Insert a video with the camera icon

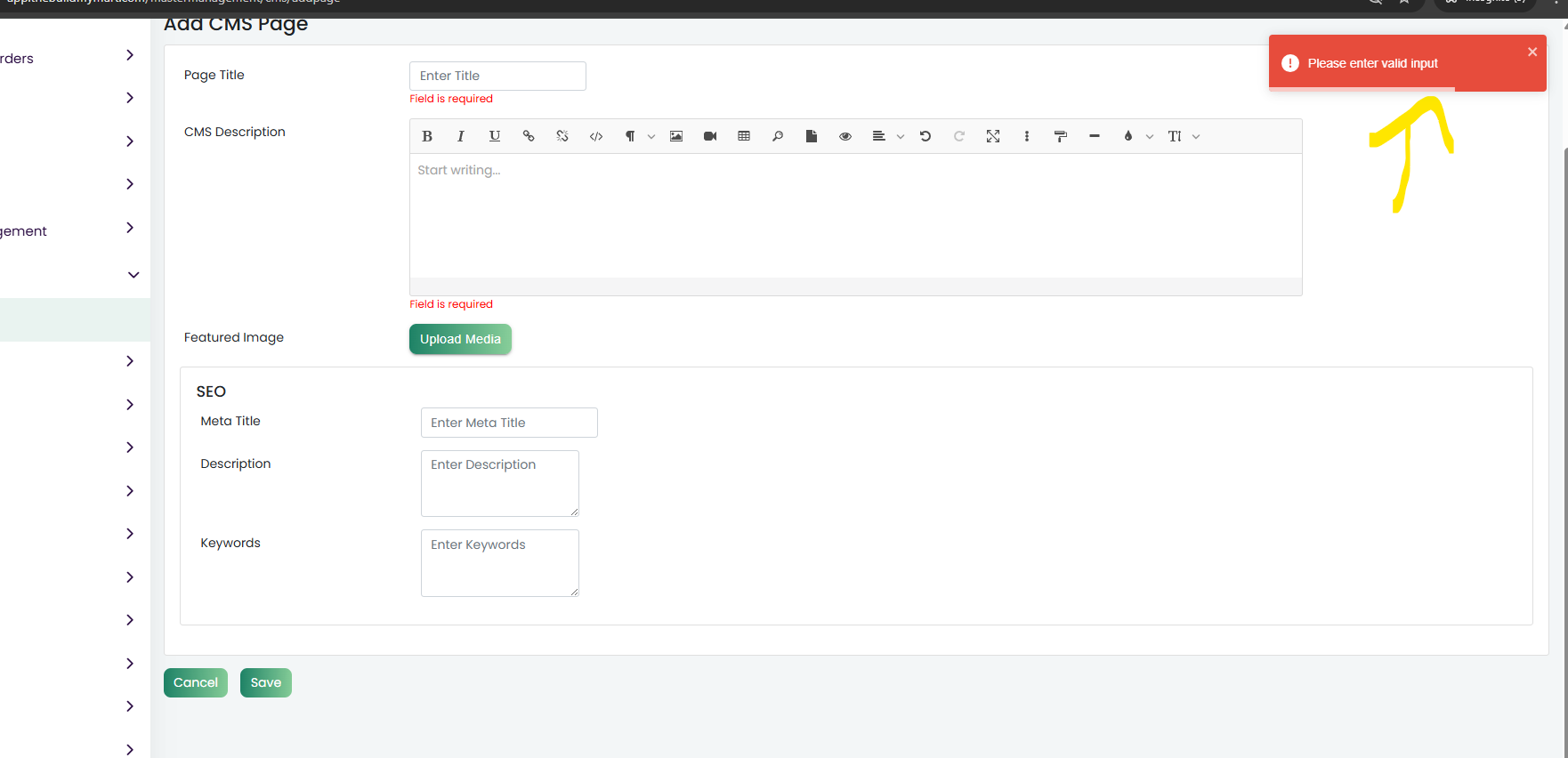[x=710, y=136]
